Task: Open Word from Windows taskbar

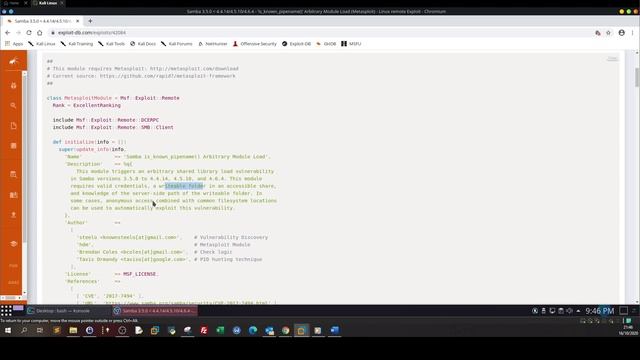Action: pos(334,330)
